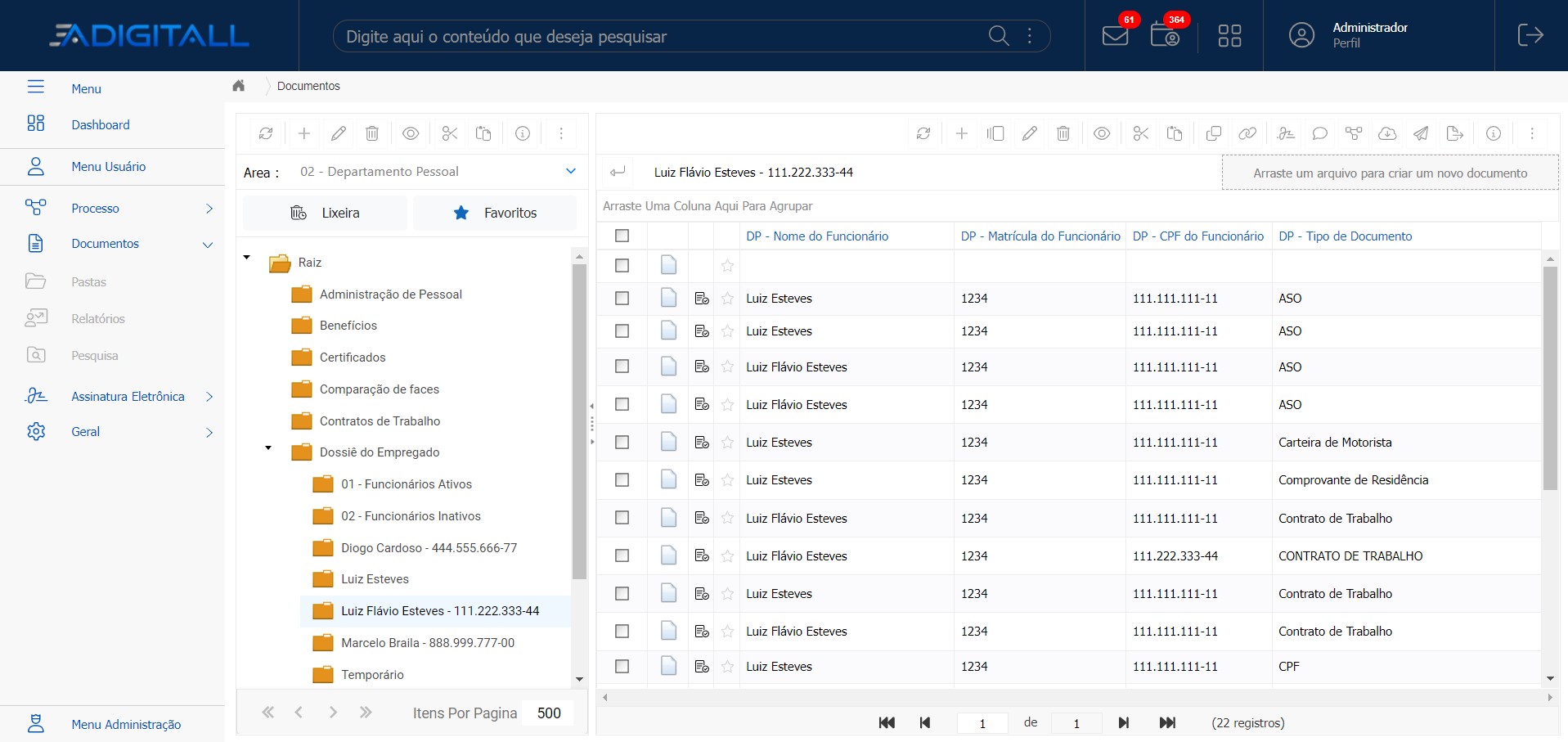The image size is (1568, 742).
Task: Toggle document preview eye icon in list toolbar
Action: tap(1102, 133)
